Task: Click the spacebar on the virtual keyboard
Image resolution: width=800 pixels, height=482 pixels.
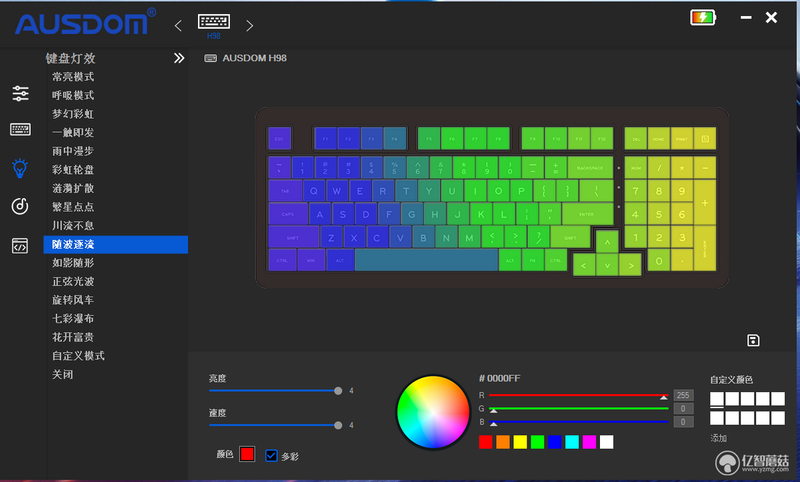Action: pyautogui.click(x=426, y=260)
